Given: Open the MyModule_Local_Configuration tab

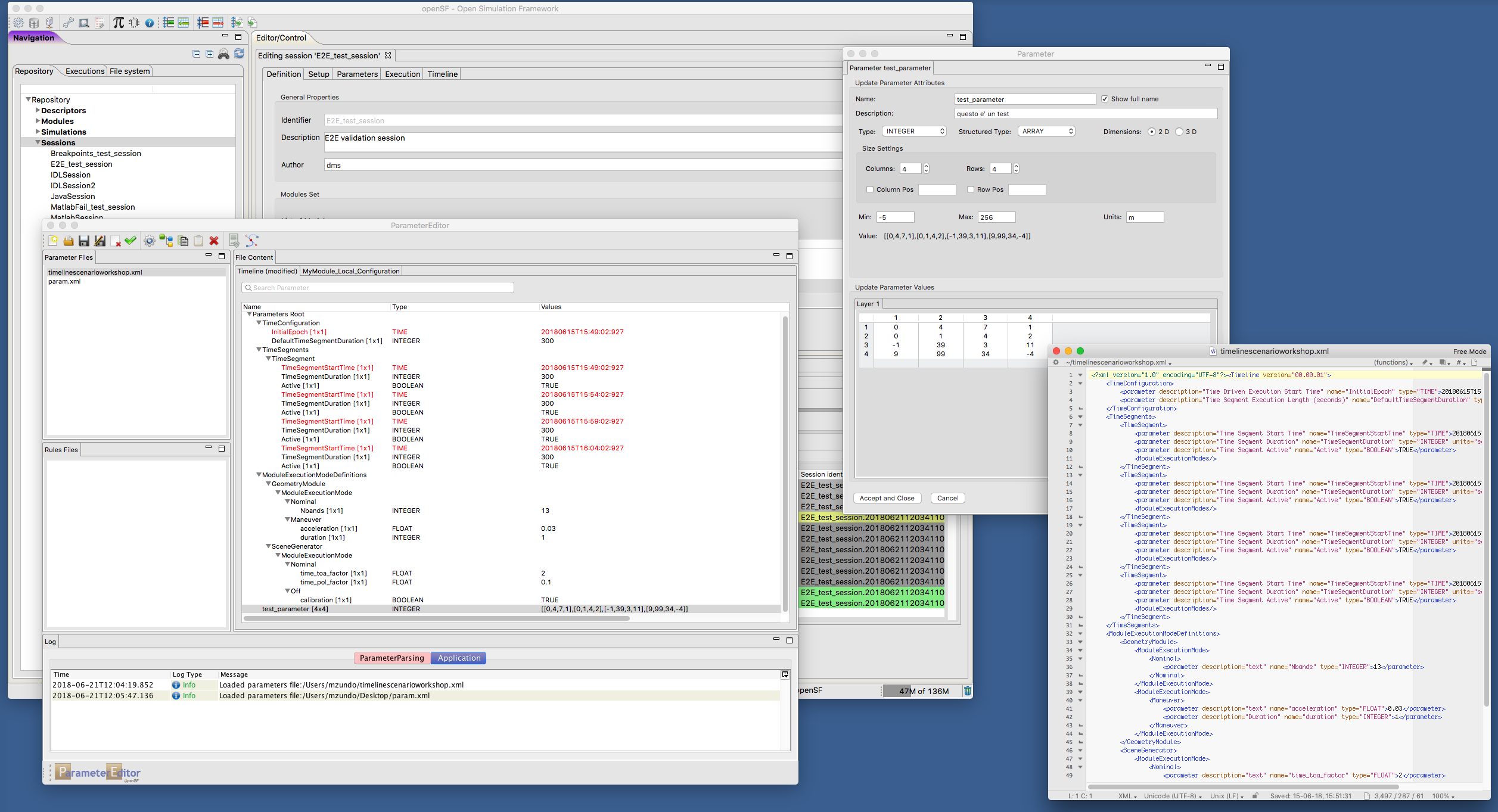Looking at the screenshot, I should click(x=351, y=271).
